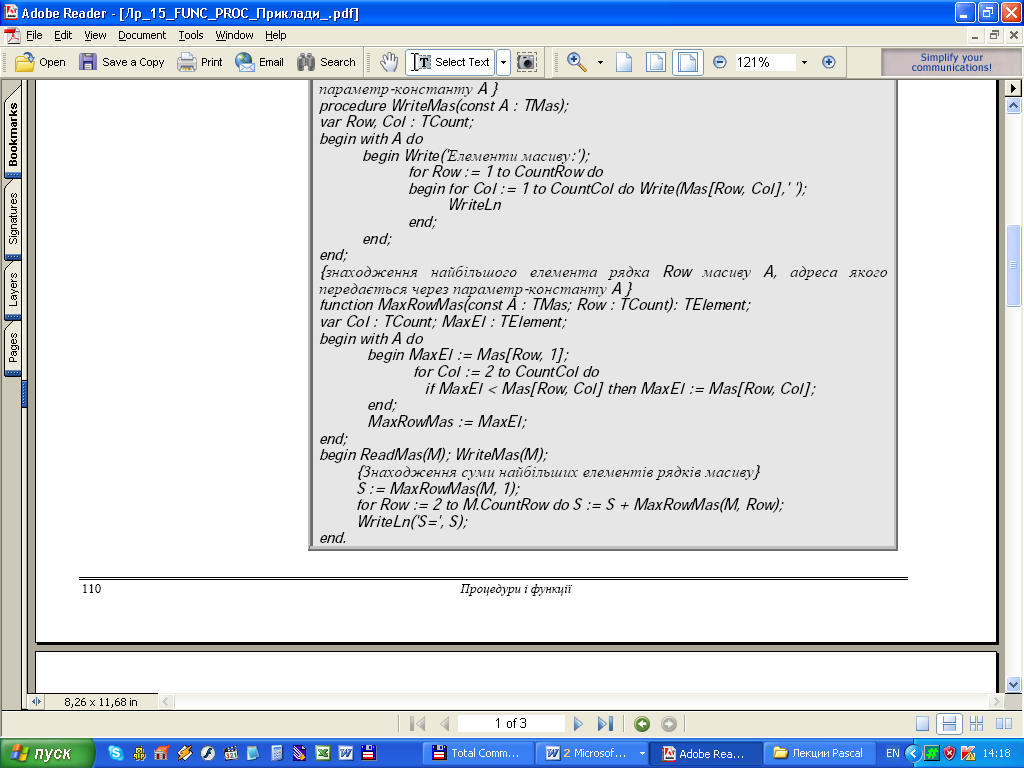Image resolution: width=1024 pixels, height=768 pixels.
Task: Open the Window menu
Action: coord(234,35)
